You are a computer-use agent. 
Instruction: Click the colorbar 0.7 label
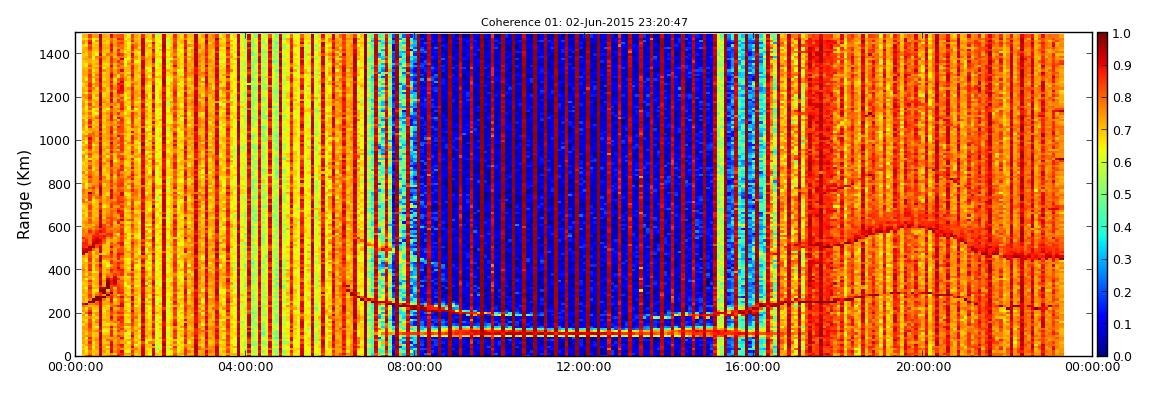1121,131
